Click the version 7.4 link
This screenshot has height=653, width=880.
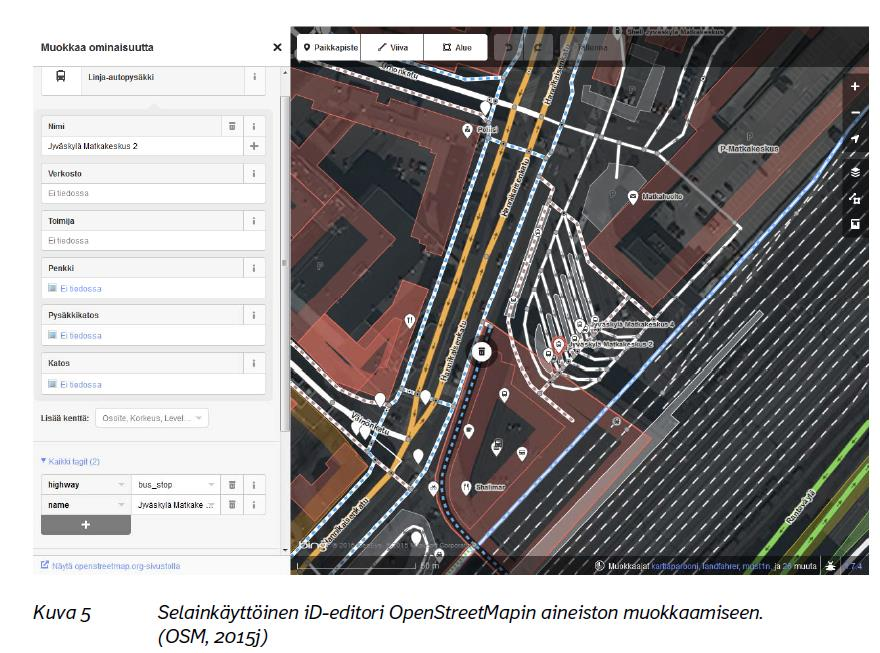[x=855, y=566]
